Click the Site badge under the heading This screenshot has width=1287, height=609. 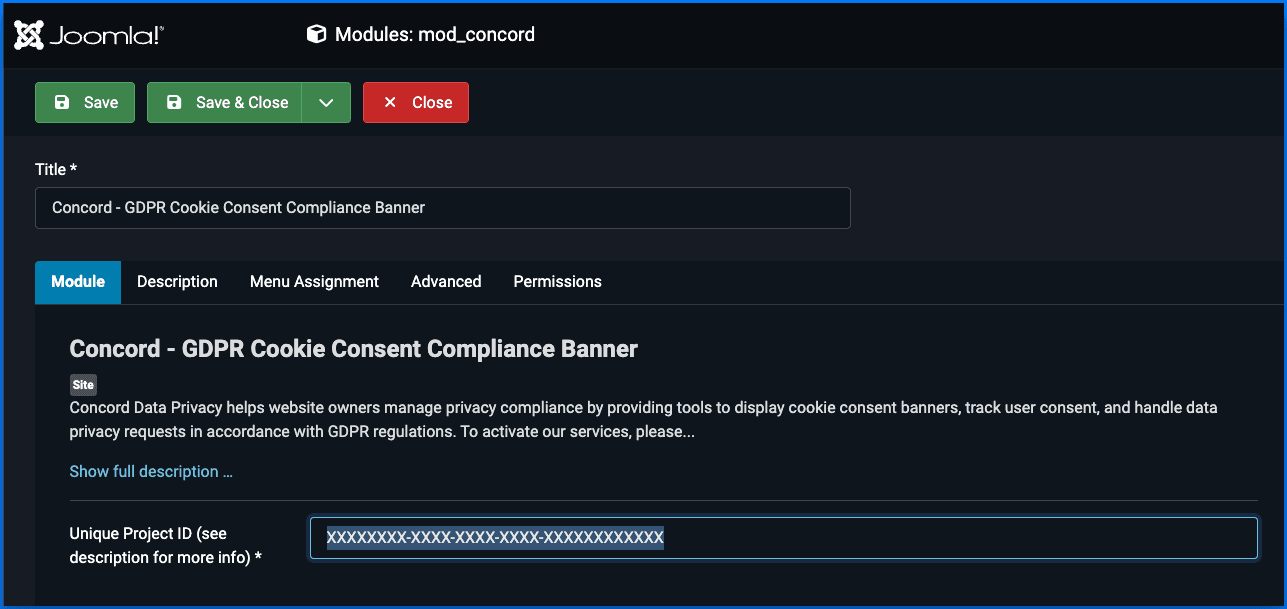coord(83,385)
